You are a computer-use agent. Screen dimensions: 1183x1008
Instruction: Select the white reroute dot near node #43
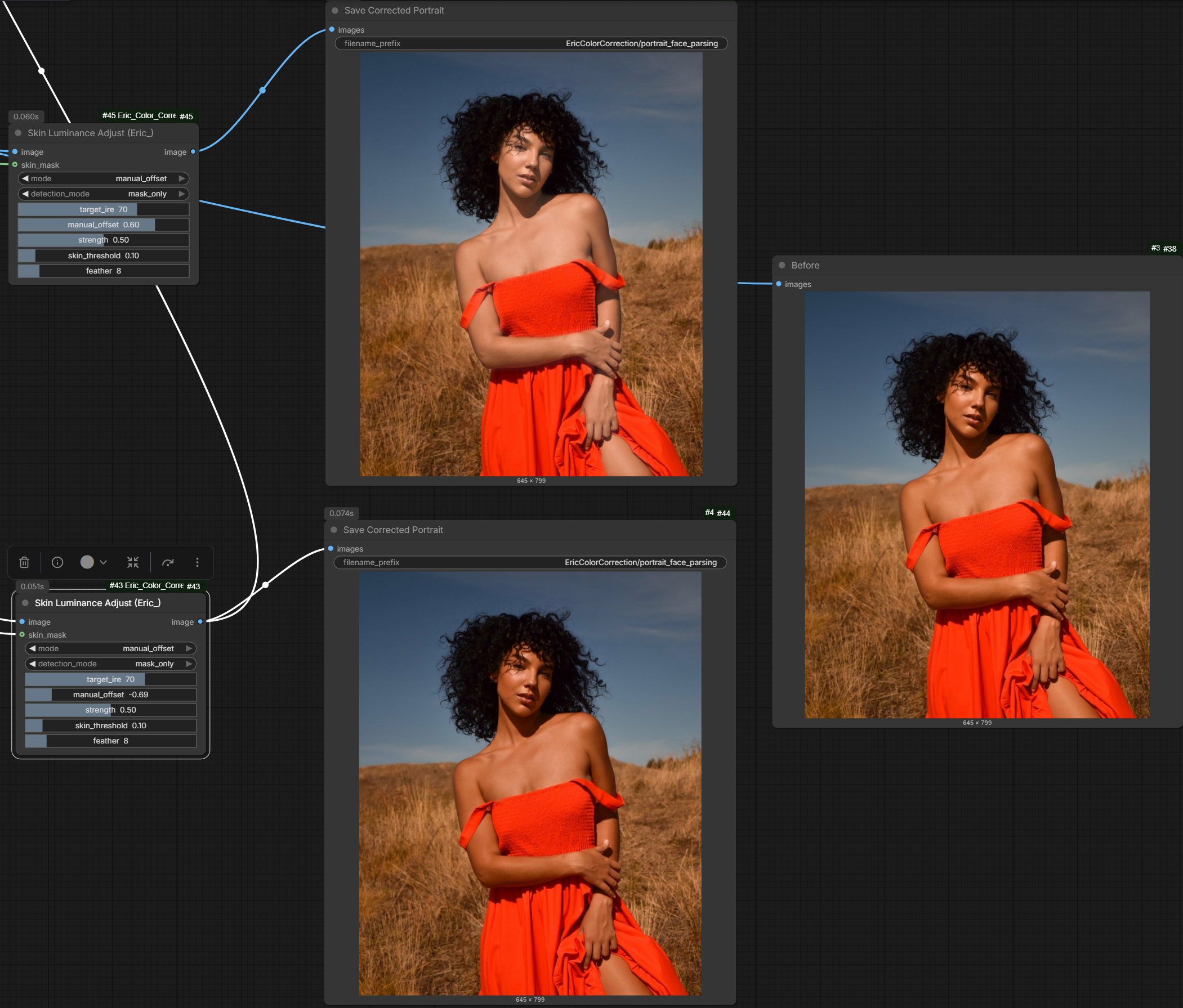[x=266, y=584]
